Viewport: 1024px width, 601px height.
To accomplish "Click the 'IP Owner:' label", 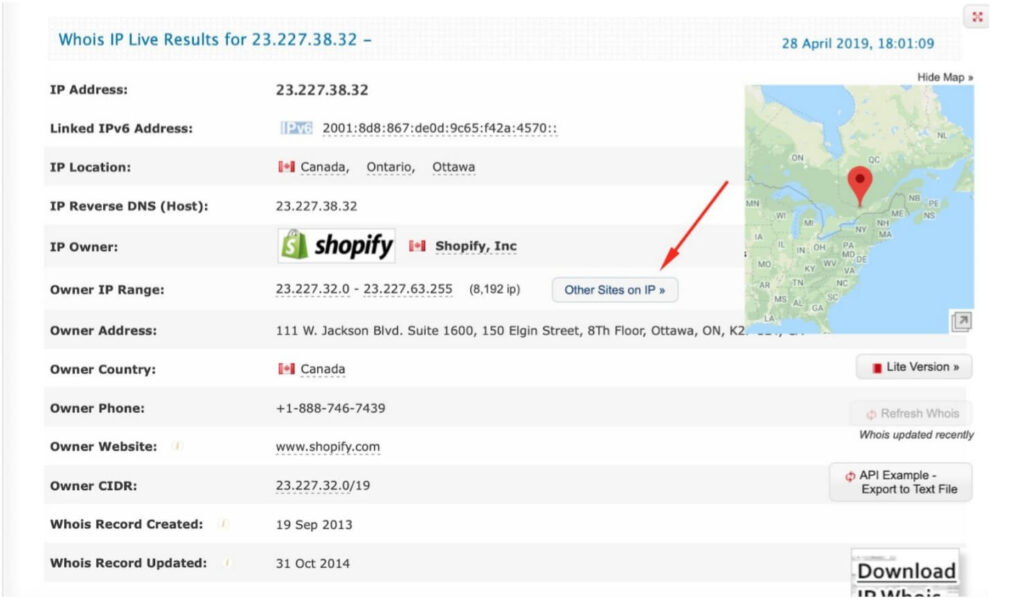I will [84, 247].
